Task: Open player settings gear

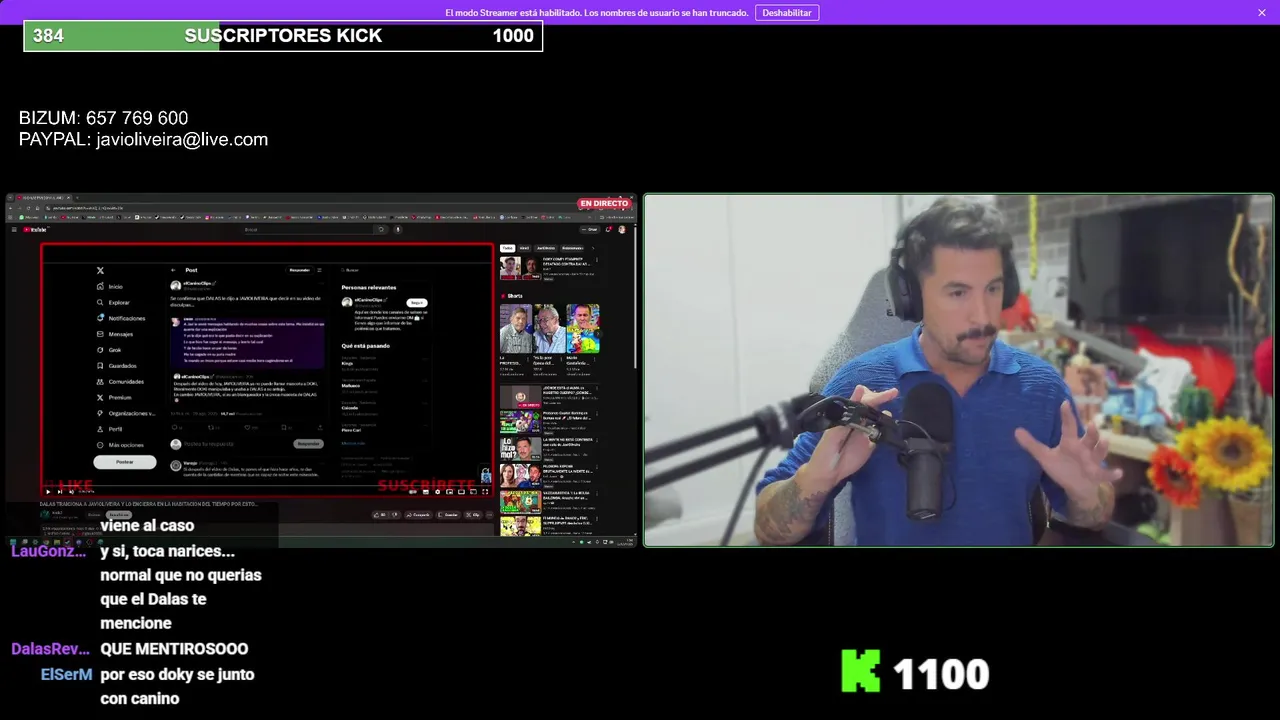Action: tap(437, 491)
